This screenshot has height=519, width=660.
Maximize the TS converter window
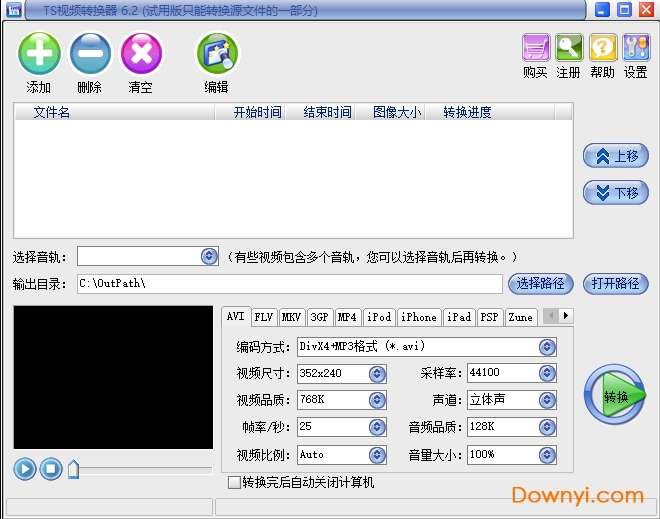[624, 9]
